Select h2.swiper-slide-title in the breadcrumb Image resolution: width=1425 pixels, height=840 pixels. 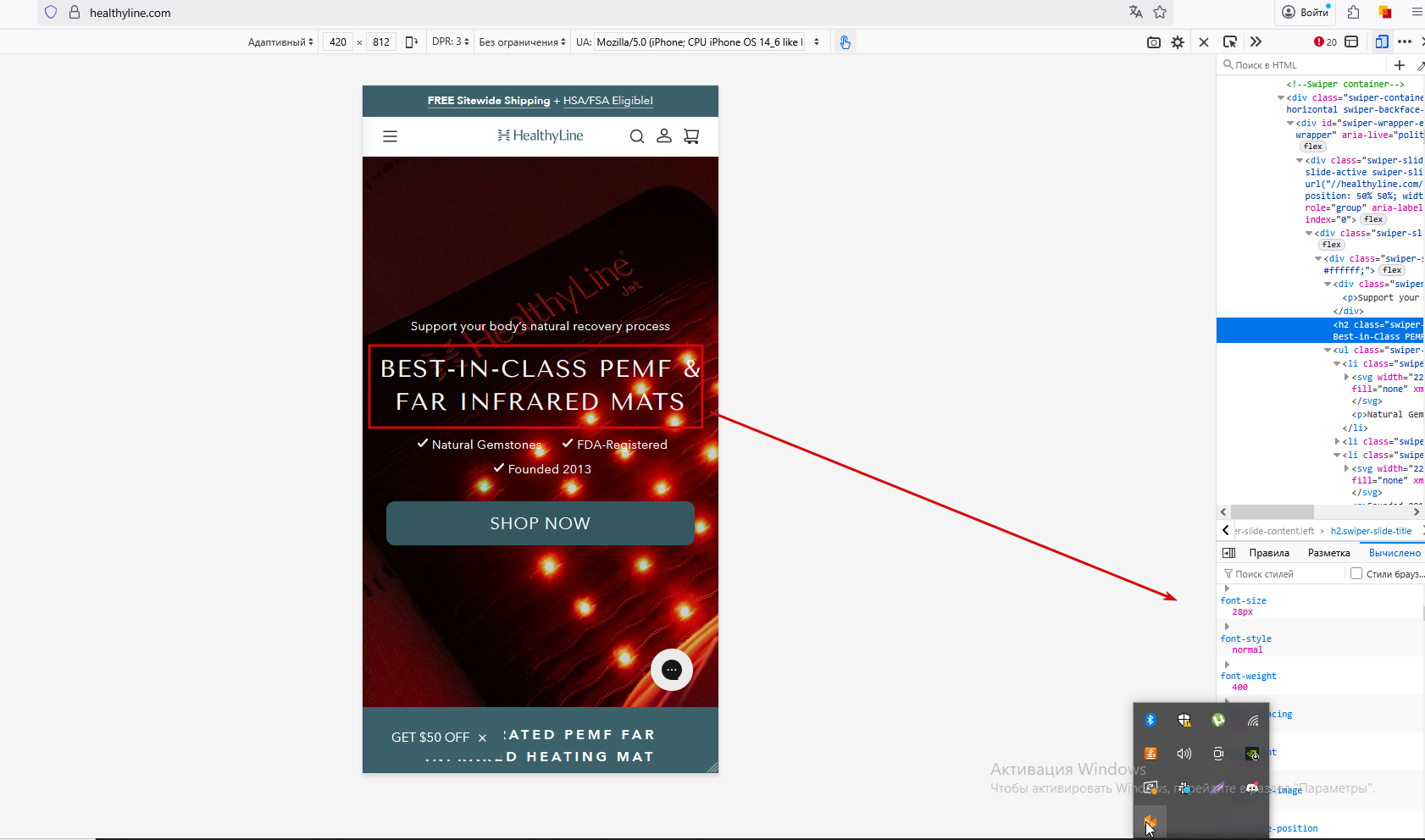coord(1372,531)
